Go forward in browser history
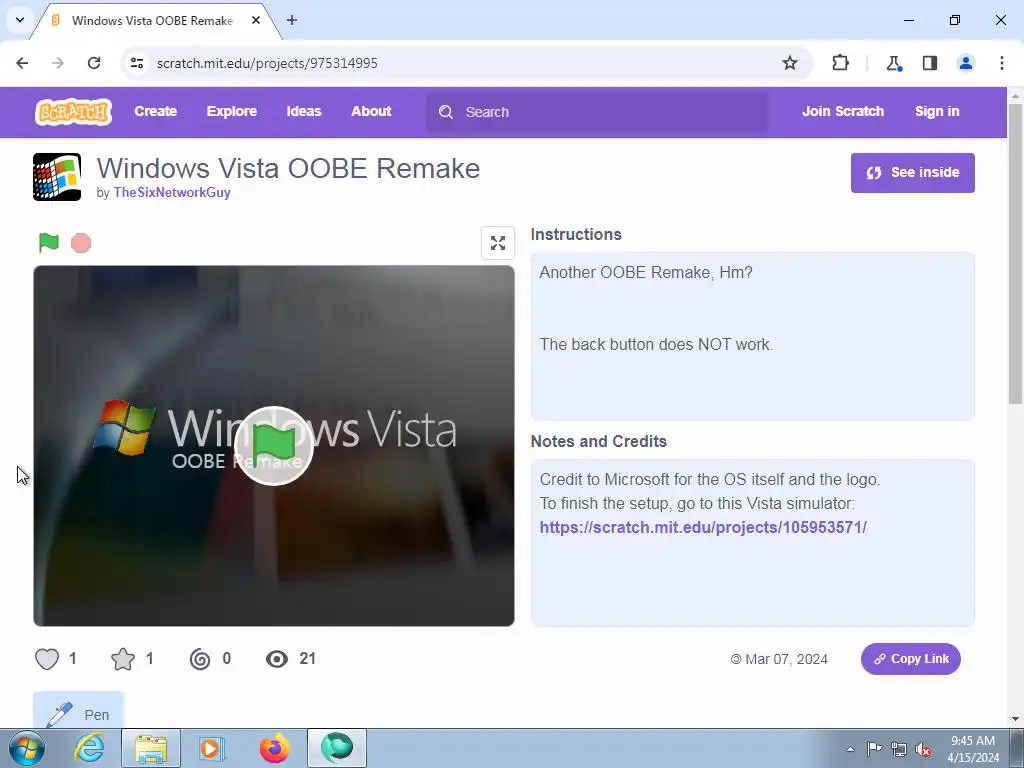 pyautogui.click(x=58, y=63)
